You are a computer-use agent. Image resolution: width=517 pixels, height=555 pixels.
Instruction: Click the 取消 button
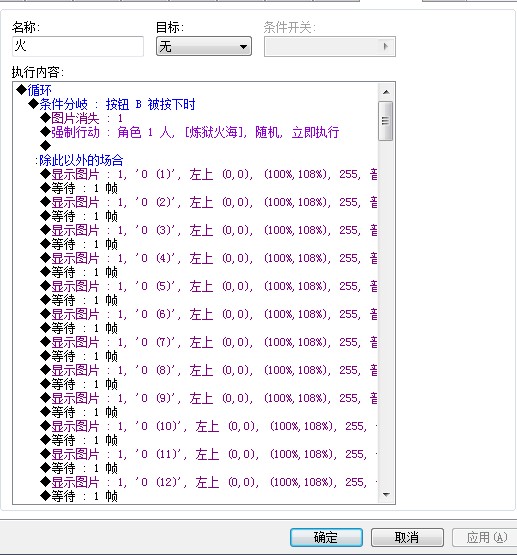pos(407,537)
